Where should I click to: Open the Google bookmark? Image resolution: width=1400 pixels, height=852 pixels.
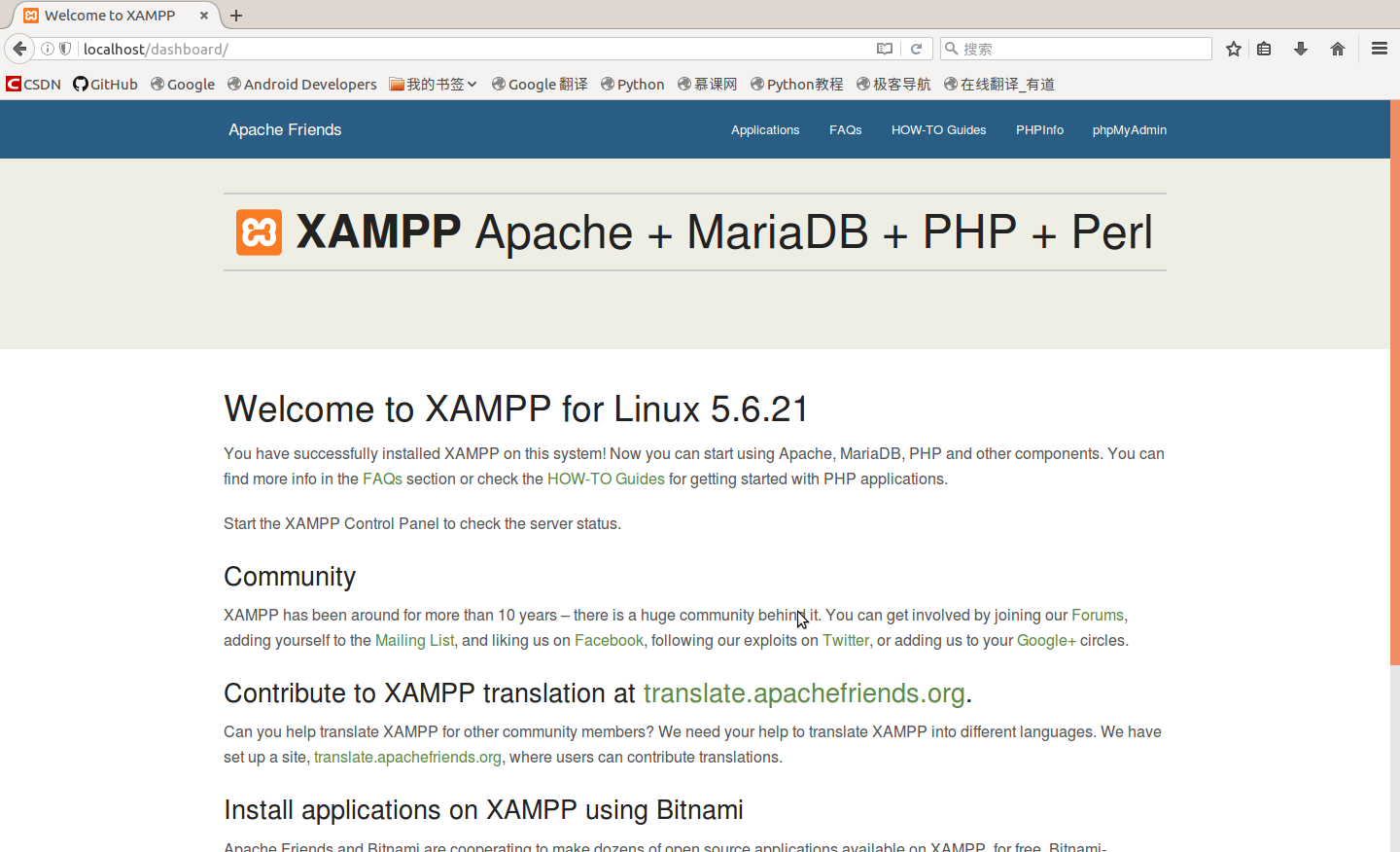(x=183, y=85)
